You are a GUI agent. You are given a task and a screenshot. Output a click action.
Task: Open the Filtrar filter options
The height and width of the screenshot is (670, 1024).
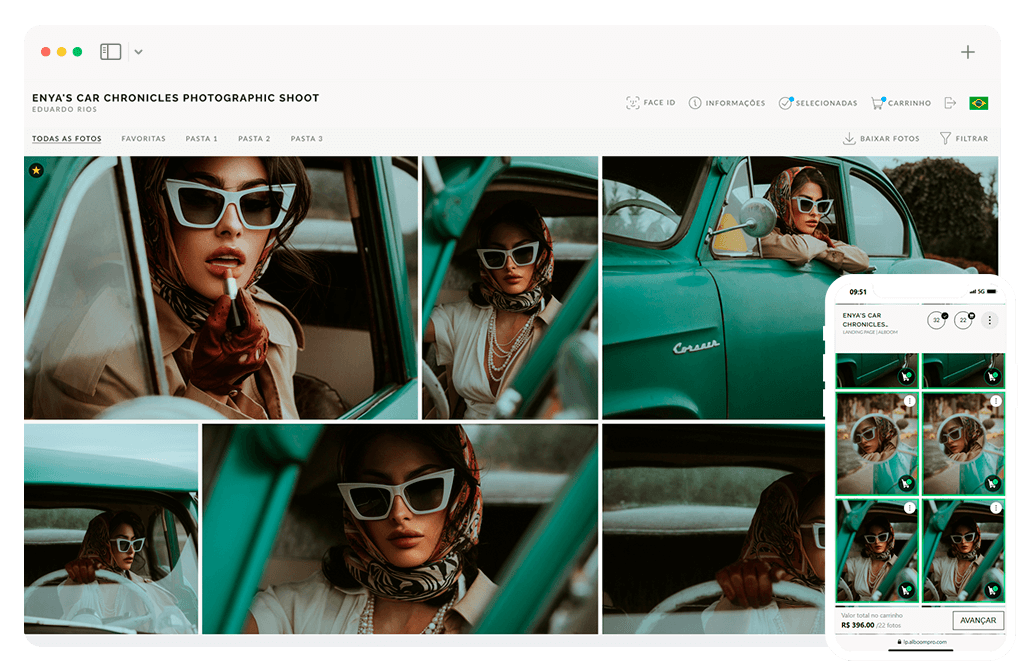[x=963, y=139]
